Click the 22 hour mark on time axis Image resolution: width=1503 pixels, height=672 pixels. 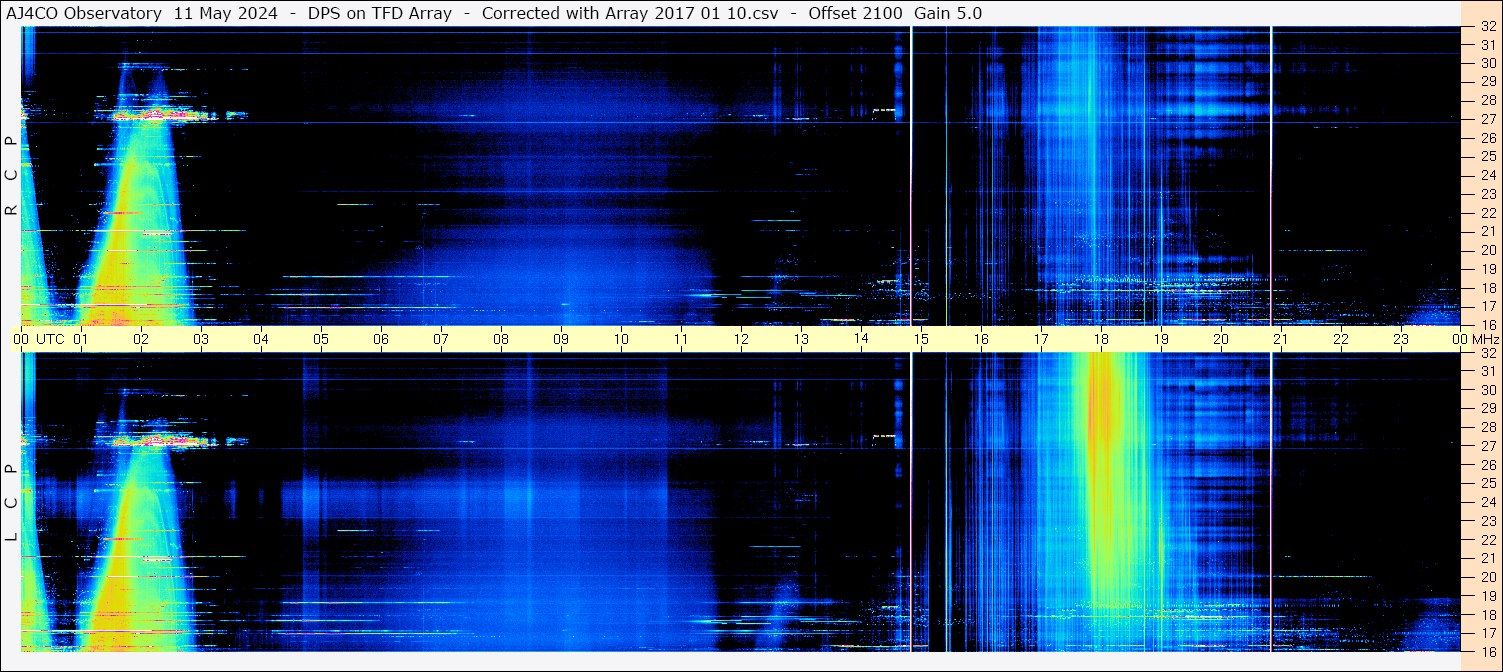(1341, 339)
